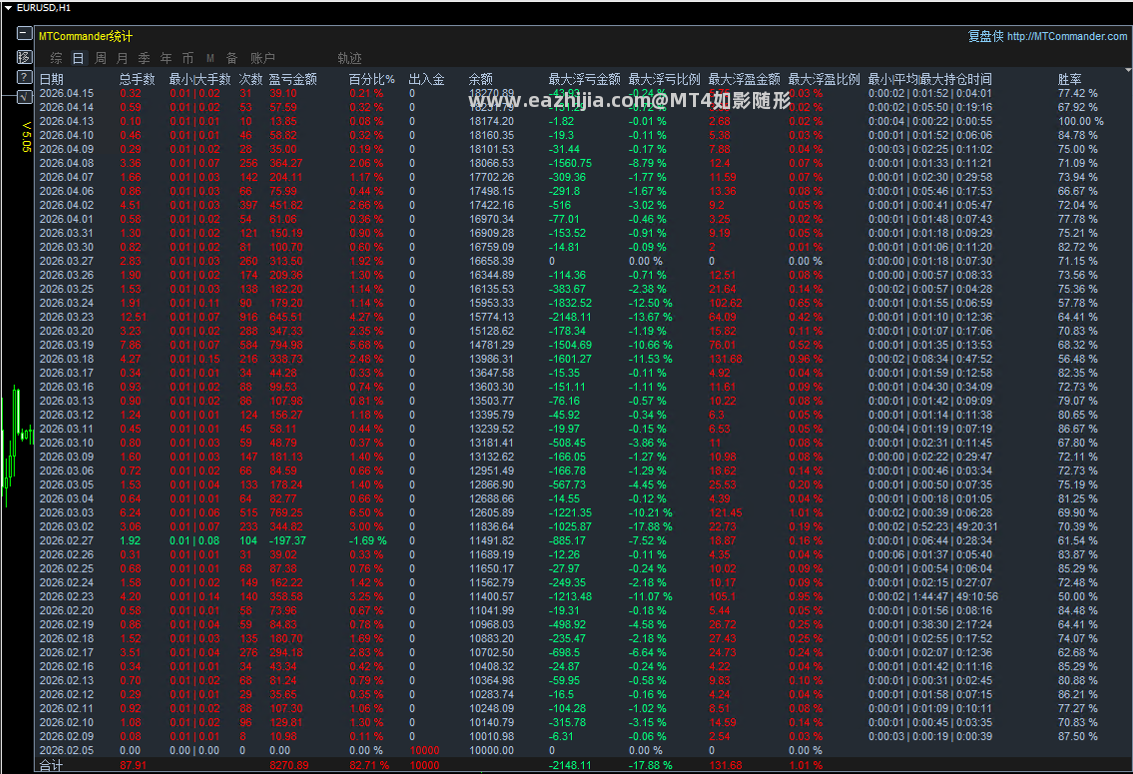Click the 87.91 total lots cell
Screen dimensions: 1133x774
133,765
